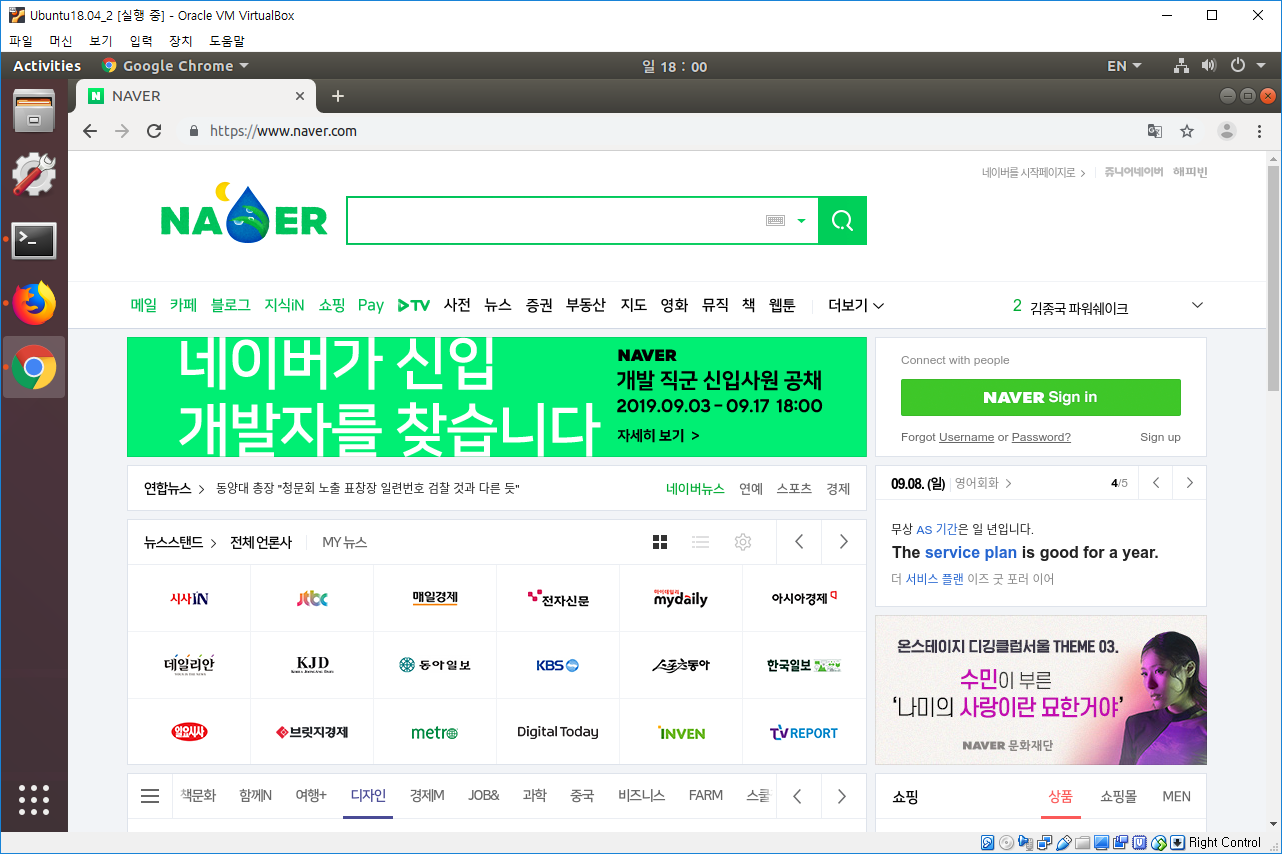1282x854 pixels.
Task: Select the 상품 shopping tab
Action: [1060, 796]
